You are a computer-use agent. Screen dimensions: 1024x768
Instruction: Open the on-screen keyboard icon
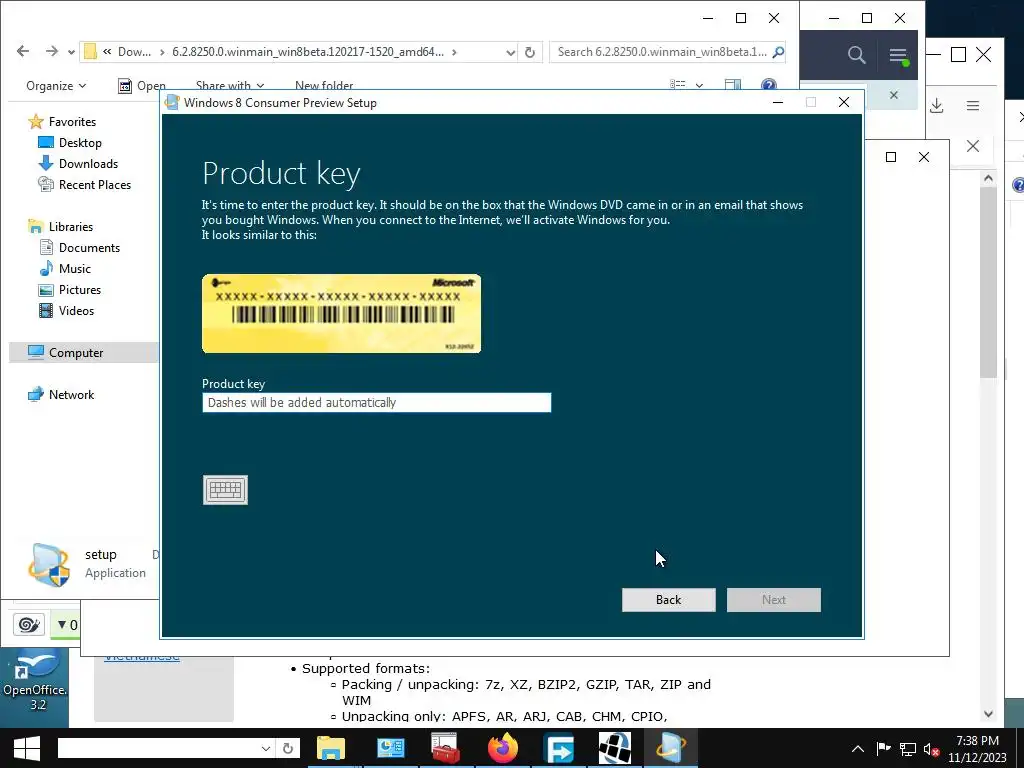pos(225,490)
